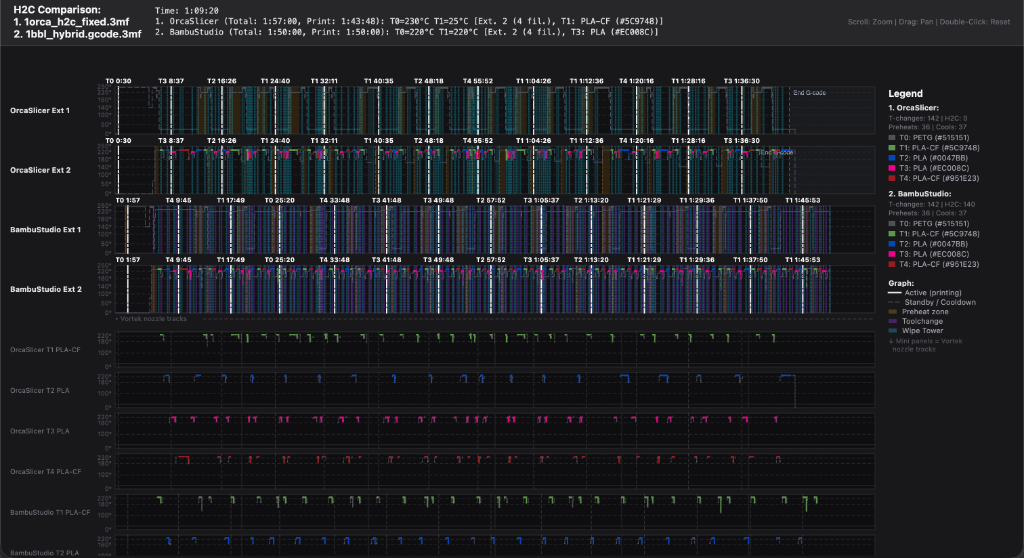Click End G-code label in OrcaSlicer Ext 1 graph
The height and width of the screenshot is (558, 1024).
pyautogui.click(x=809, y=93)
